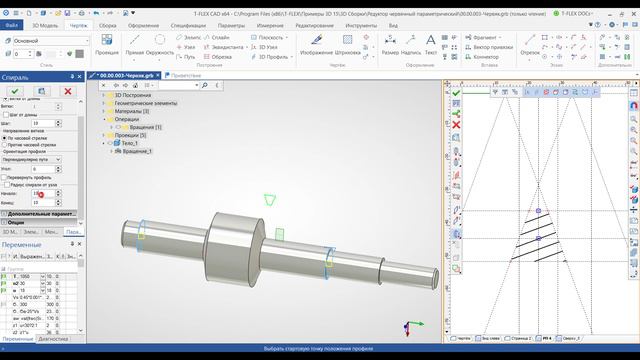Select the Проекция tool in the ribbon
This screenshot has width=640, height=360.
click(107, 45)
